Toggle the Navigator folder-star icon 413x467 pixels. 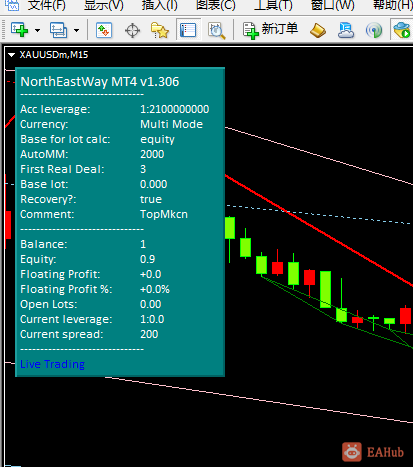point(160,30)
